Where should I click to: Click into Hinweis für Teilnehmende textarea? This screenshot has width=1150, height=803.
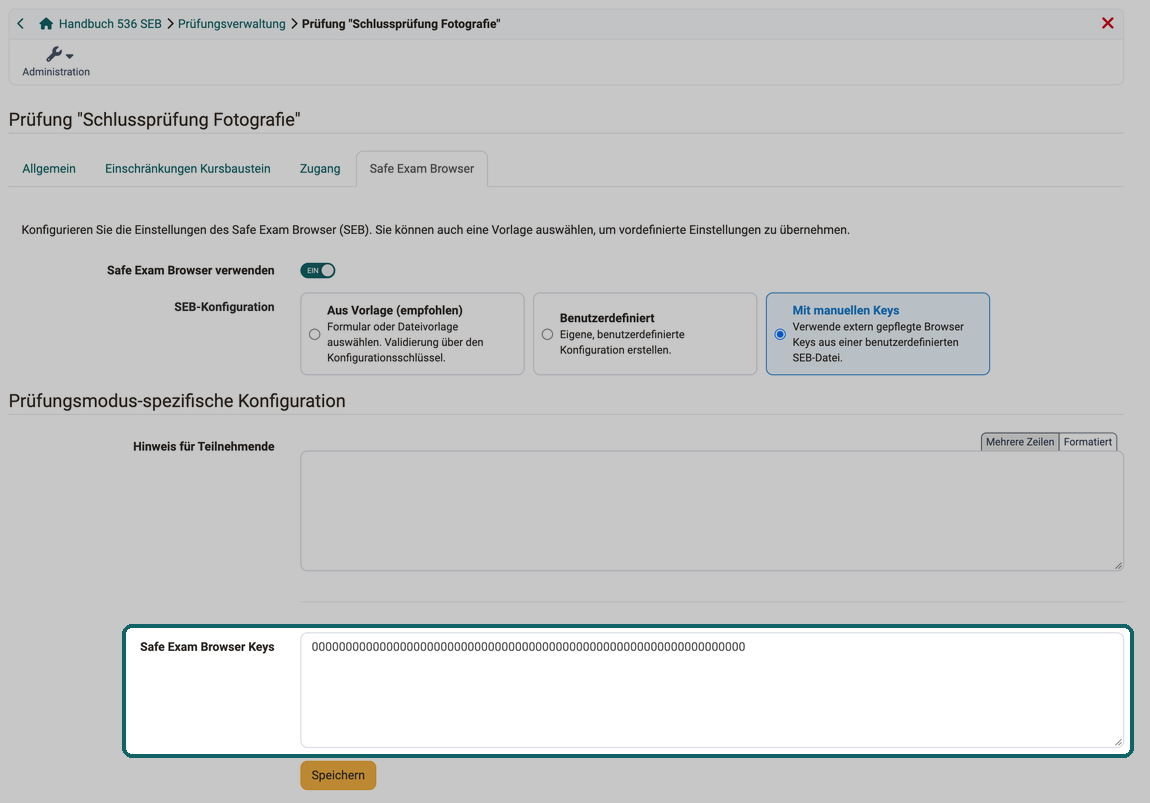(711, 510)
